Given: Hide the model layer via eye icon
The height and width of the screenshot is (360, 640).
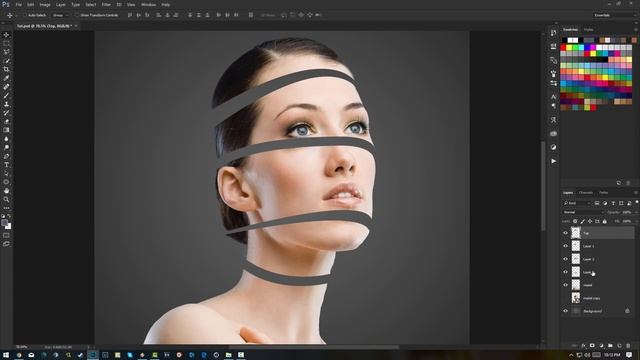Looking at the screenshot, I should pos(565,285).
